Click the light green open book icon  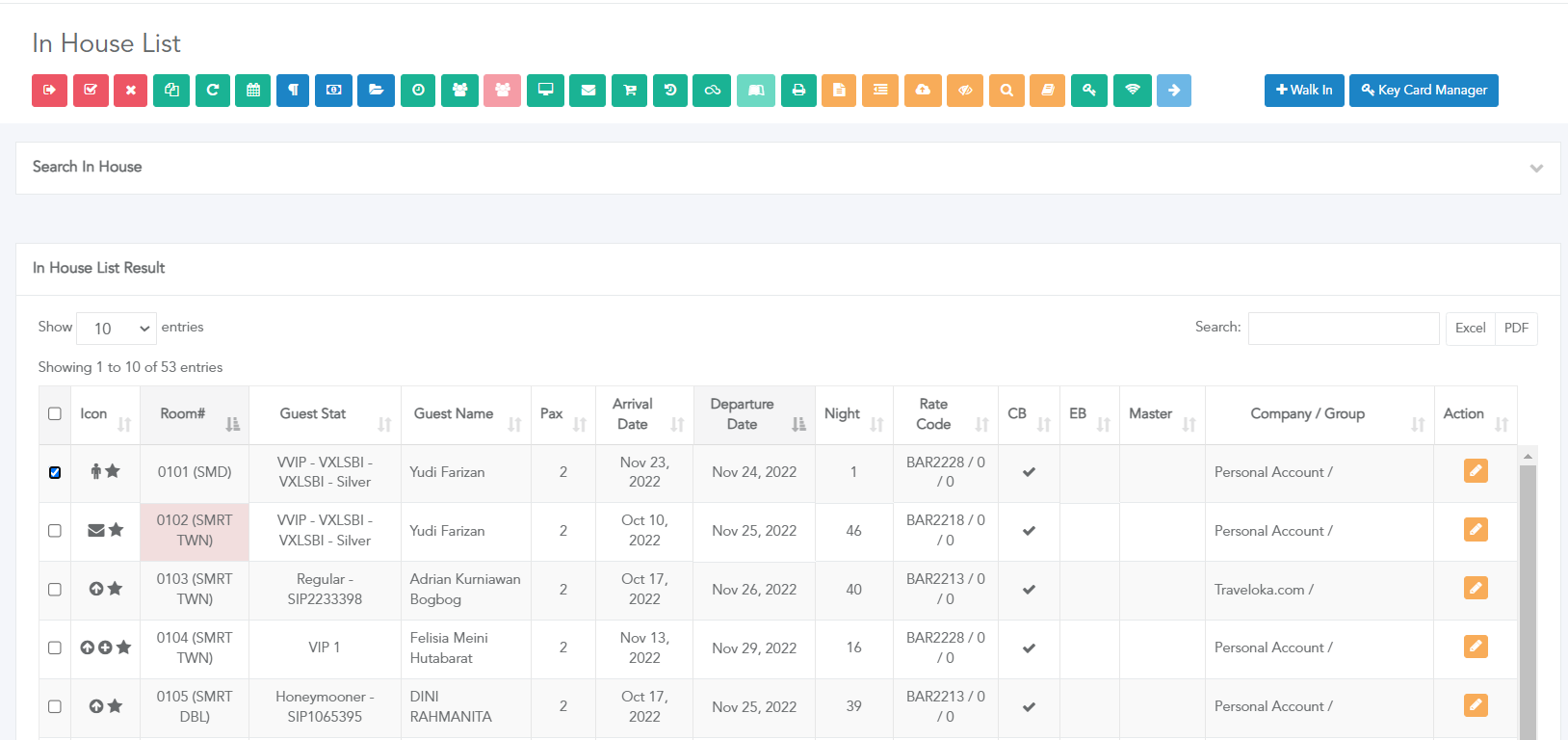(756, 91)
